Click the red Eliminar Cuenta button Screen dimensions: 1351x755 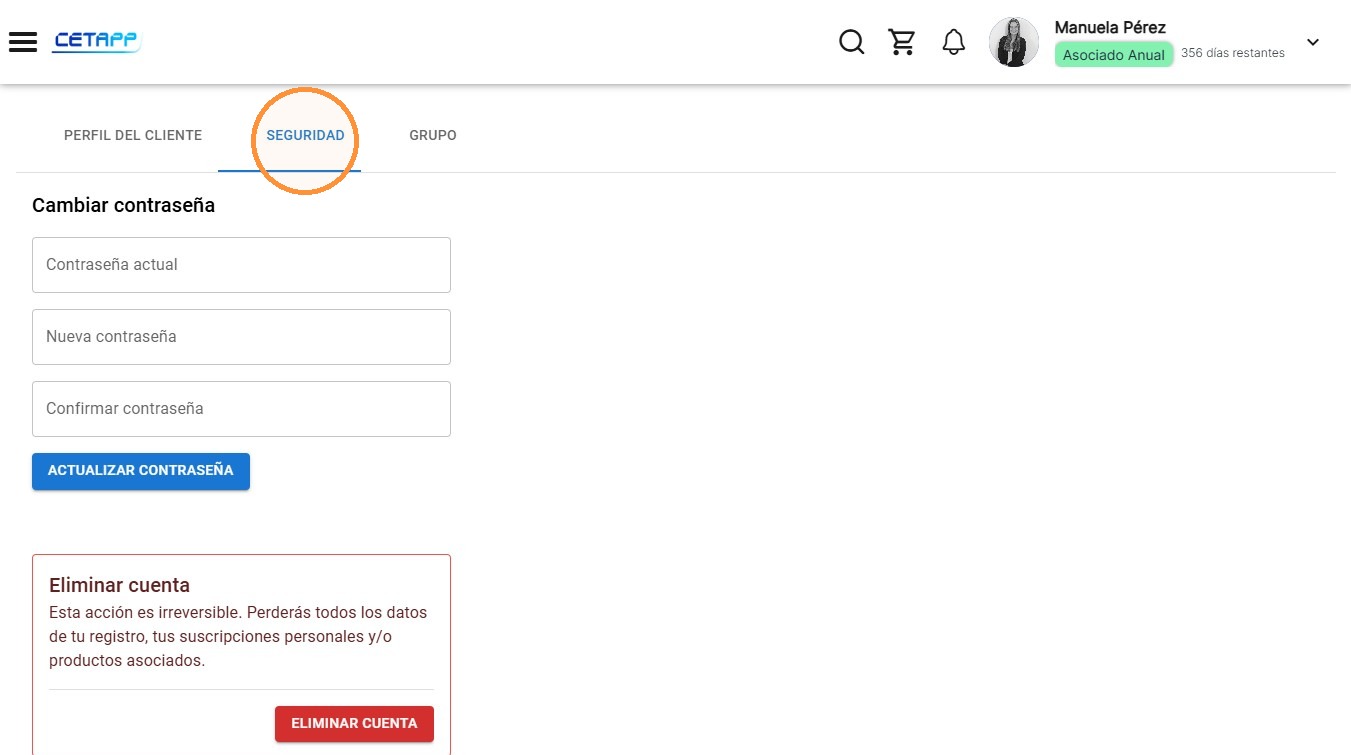pos(354,724)
